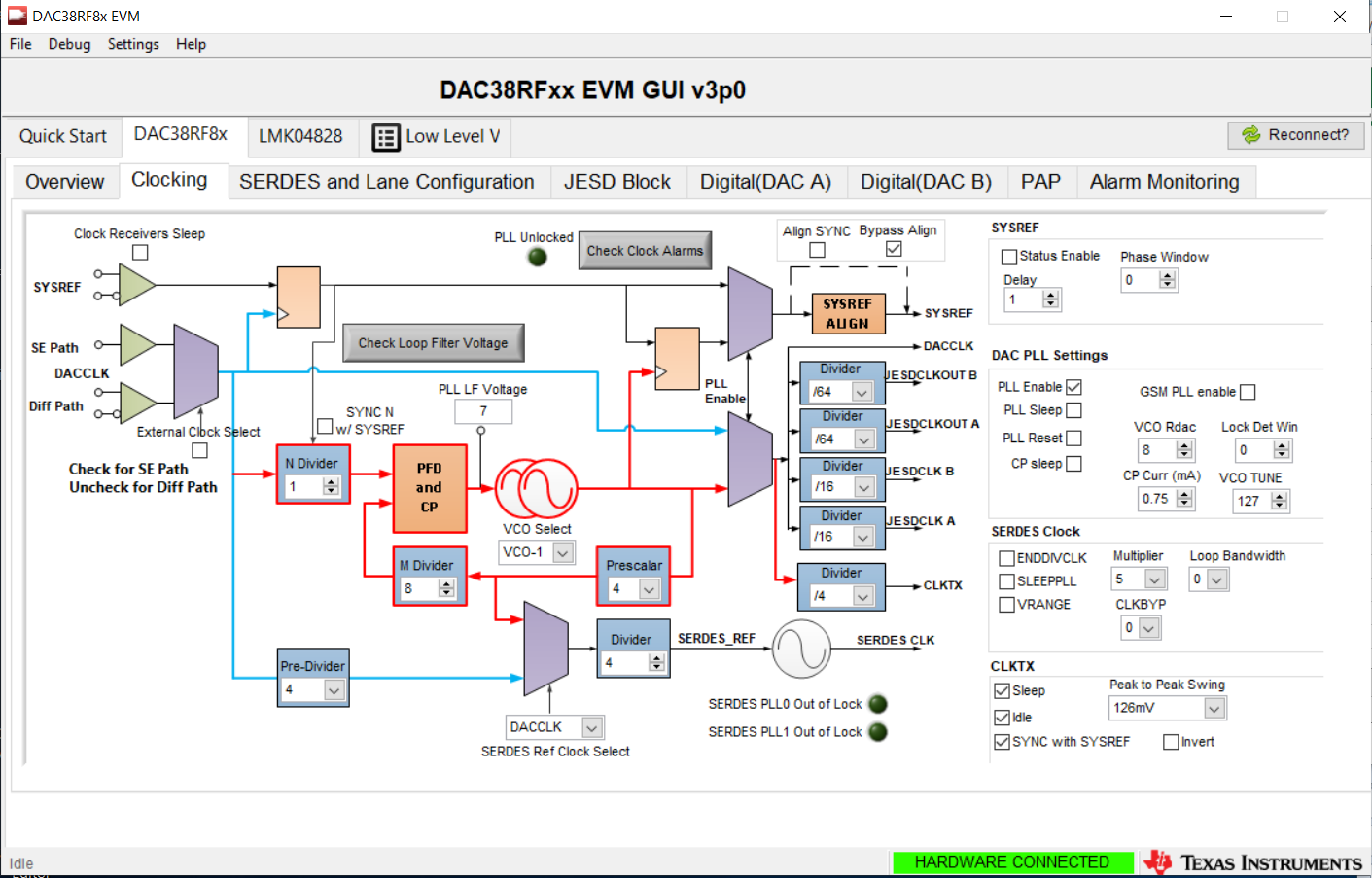Image resolution: width=1372 pixels, height=878 pixels.
Task: Open the Debug menu
Action: pyautogui.click(x=69, y=44)
